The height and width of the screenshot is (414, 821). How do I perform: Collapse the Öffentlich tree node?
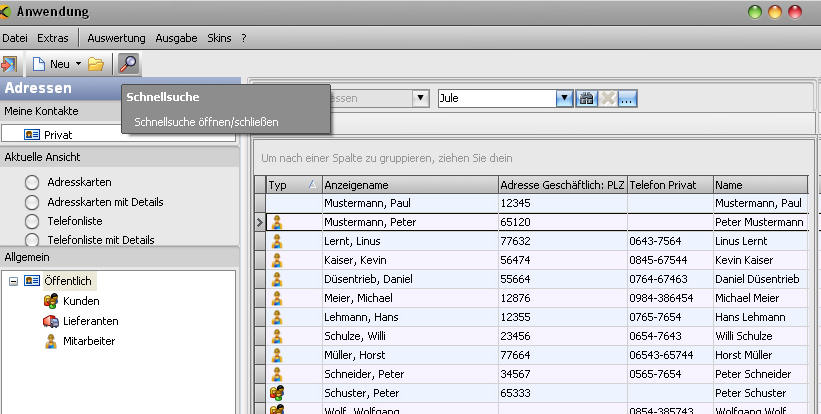[14, 281]
